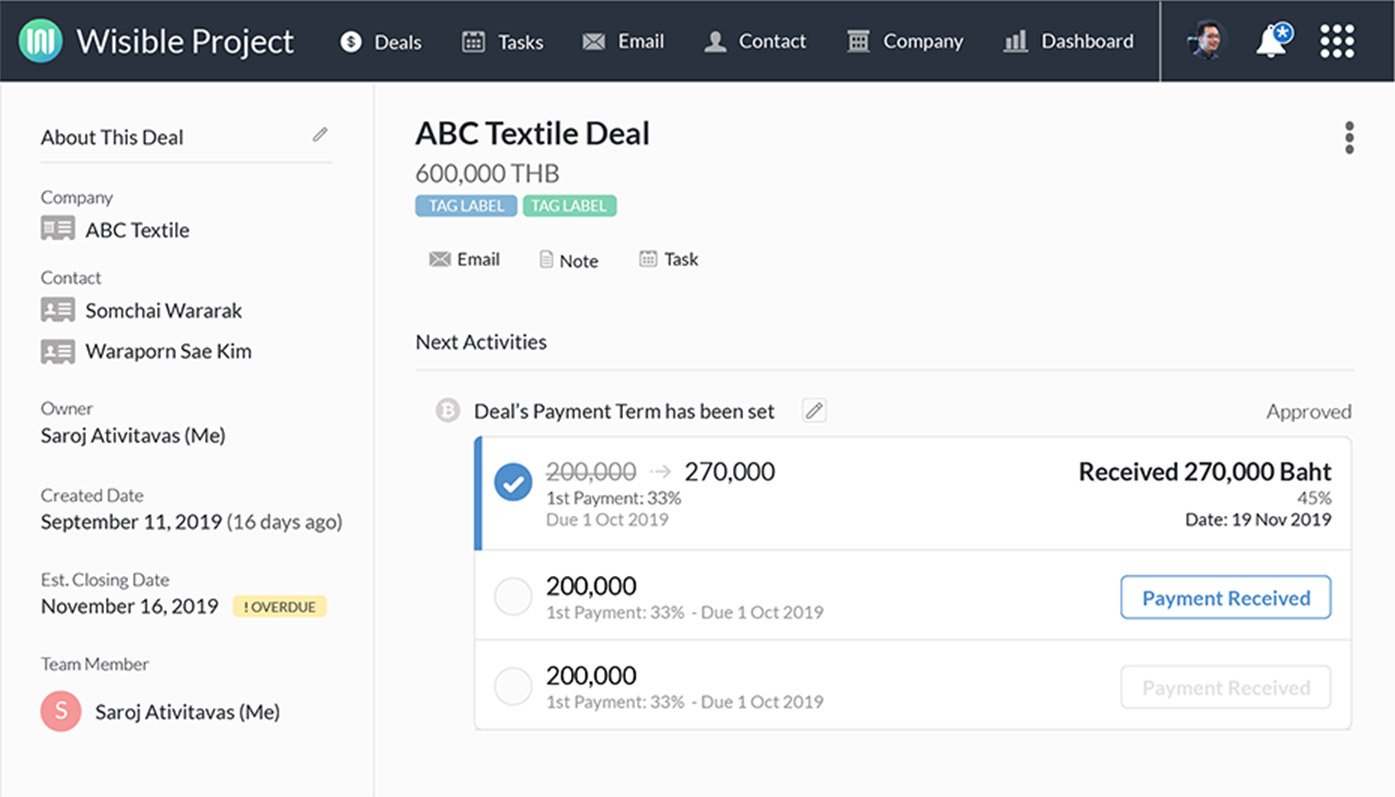Check the third 200,000 payment circle
1395x797 pixels.
point(513,687)
